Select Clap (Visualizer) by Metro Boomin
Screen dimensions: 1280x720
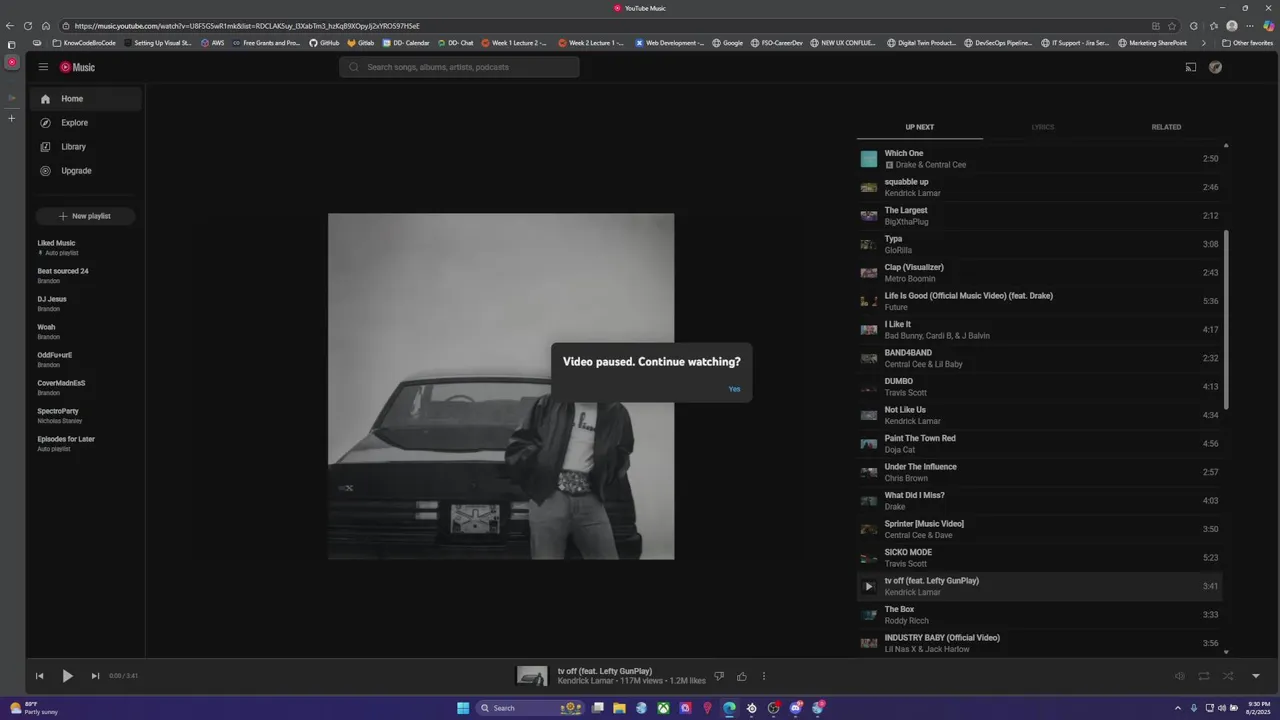[x=1040, y=273]
